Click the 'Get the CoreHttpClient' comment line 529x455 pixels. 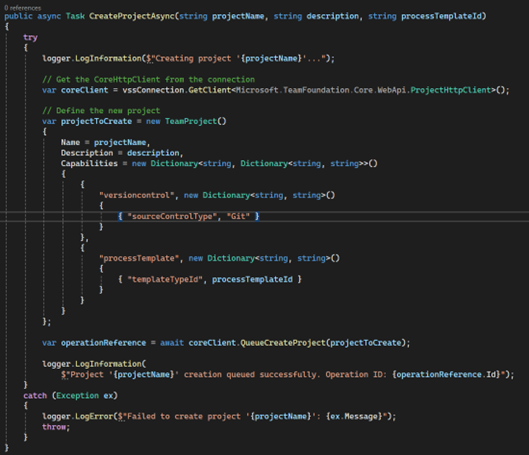click(148, 80)
